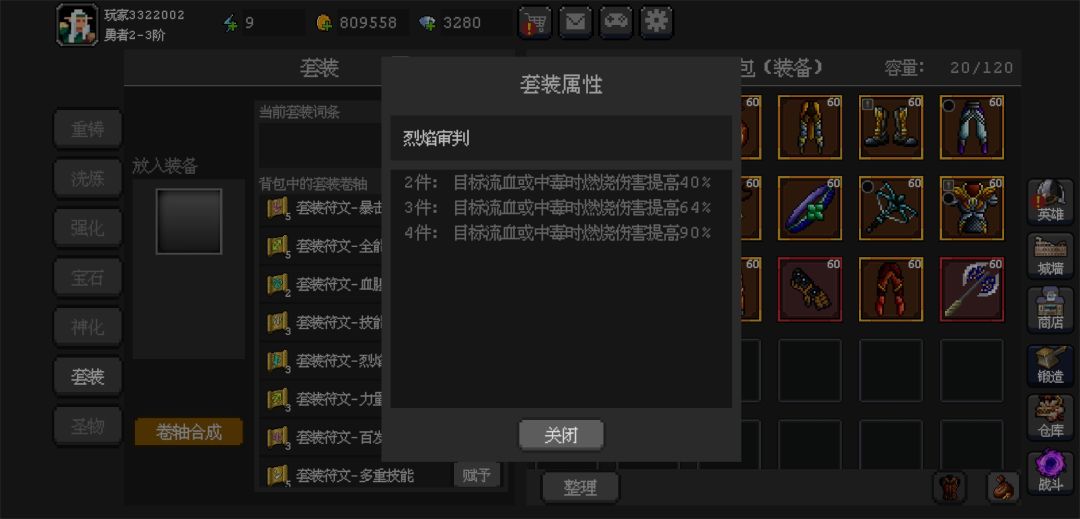The image size is (1080, 519).
Task: Open the 商店 shop sidebar icon
Action: pos(1050,309)
